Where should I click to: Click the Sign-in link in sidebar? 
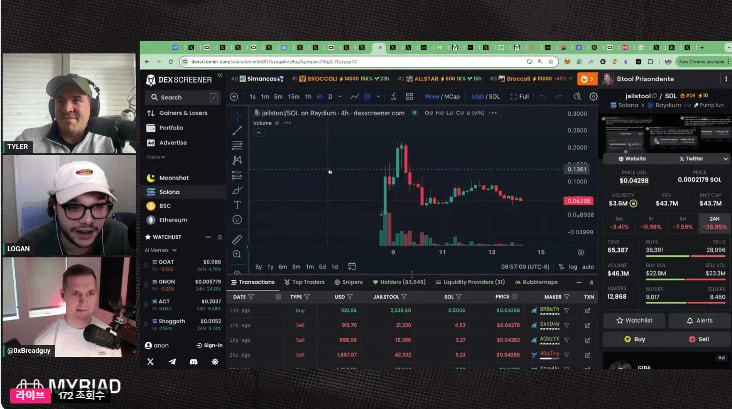[x=209, y=346]
